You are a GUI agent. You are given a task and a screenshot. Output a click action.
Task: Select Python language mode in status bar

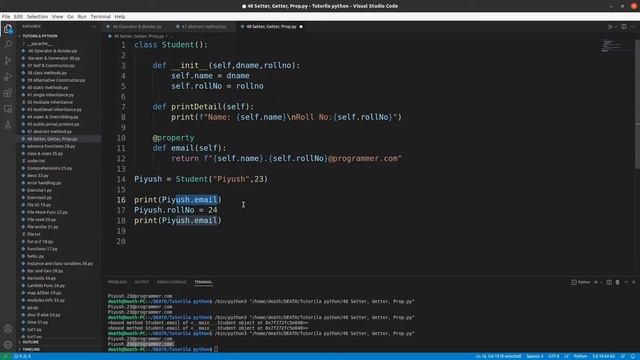(x=580, y=356)
